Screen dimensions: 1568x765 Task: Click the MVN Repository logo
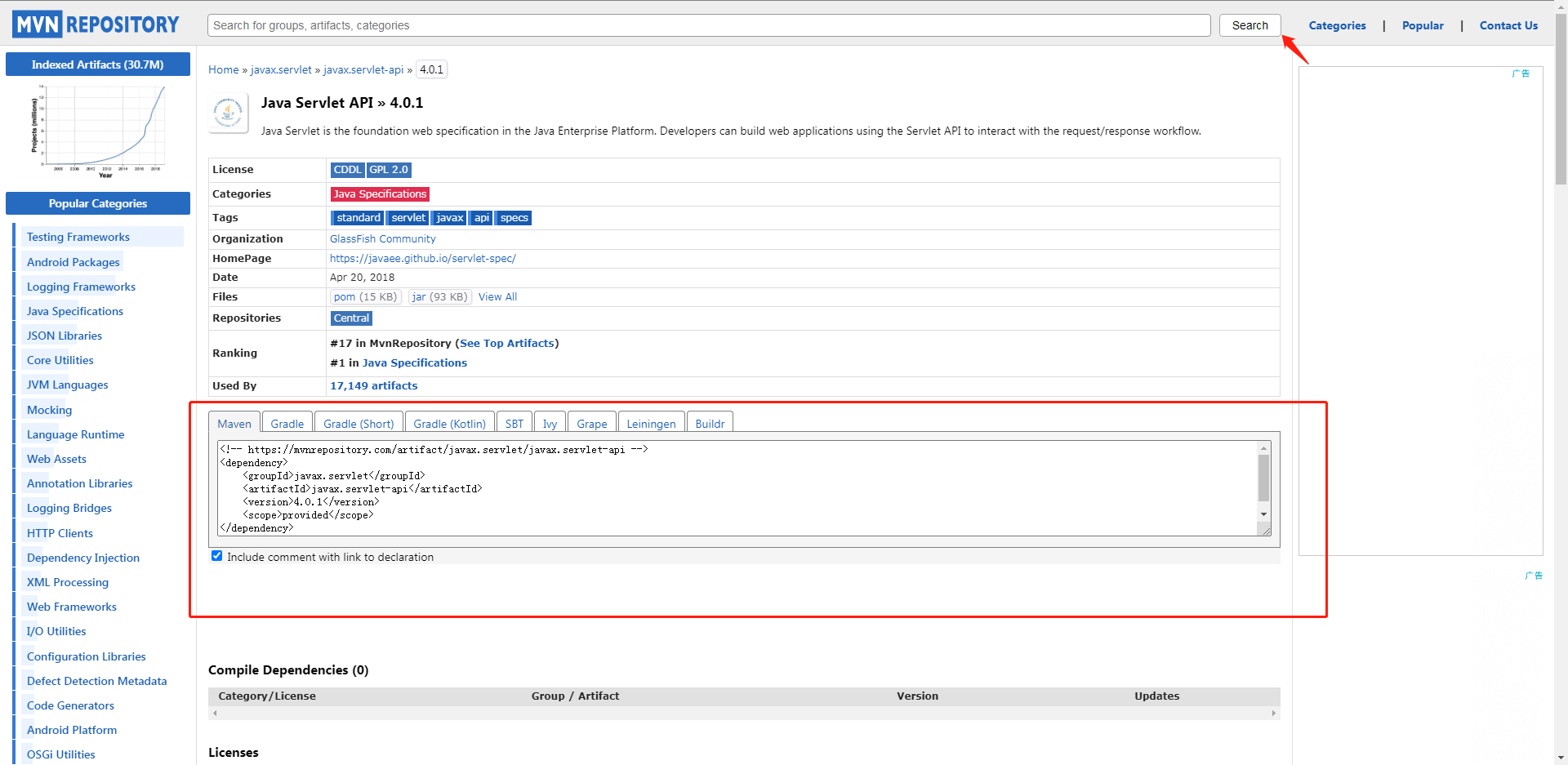(x=96, y=24)
